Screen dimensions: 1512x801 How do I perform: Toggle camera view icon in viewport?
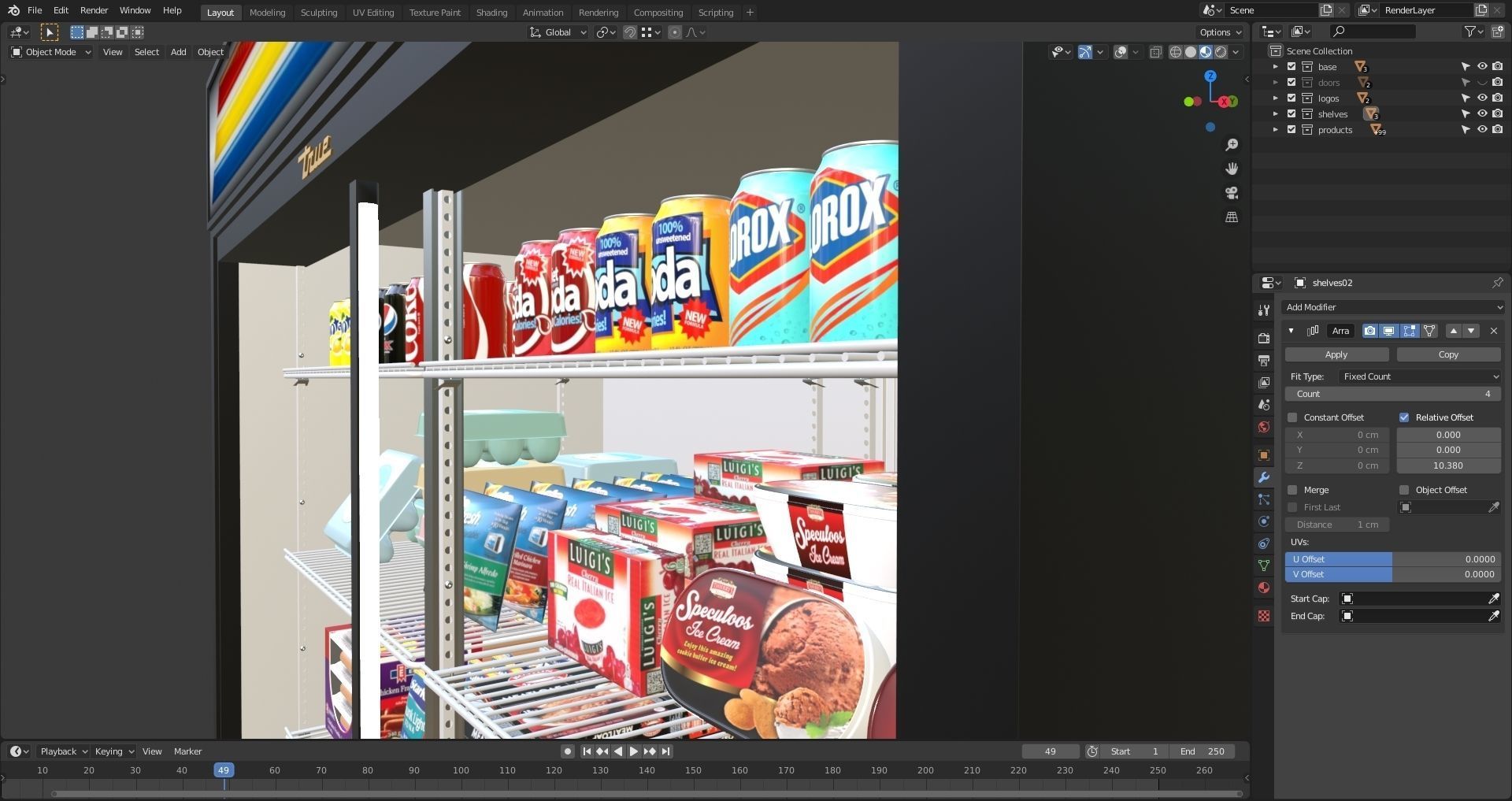click(x=1232, y=193)
